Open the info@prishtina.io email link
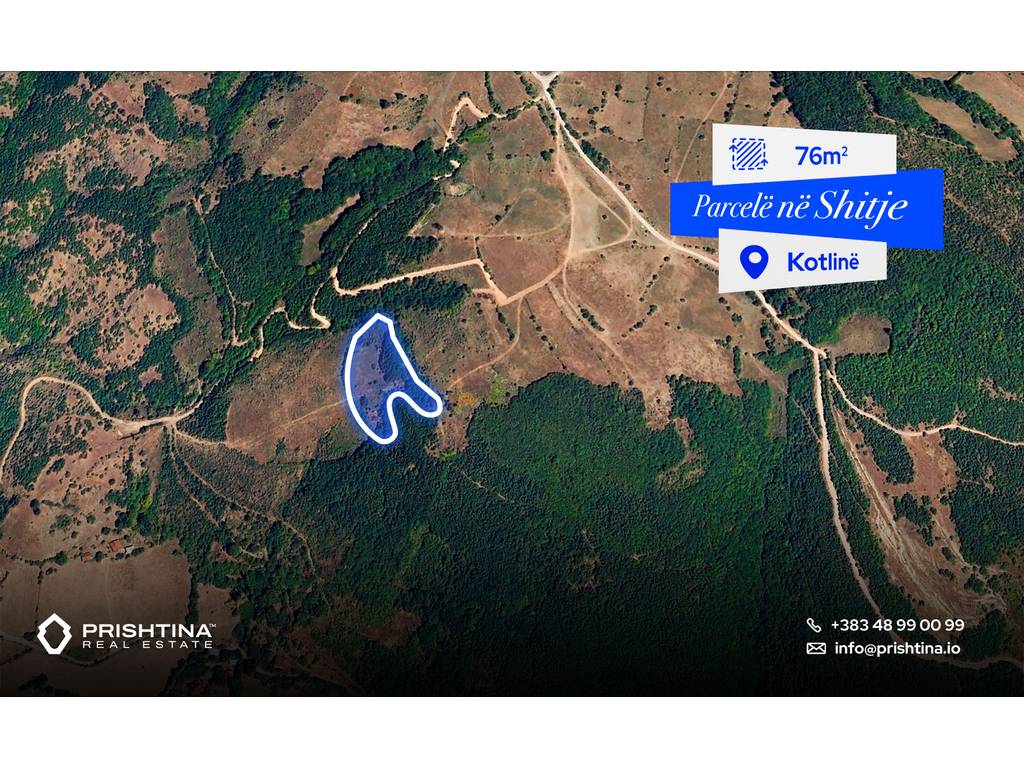The width and height of the screenshot is (1024, 768). tap(897, 648)
